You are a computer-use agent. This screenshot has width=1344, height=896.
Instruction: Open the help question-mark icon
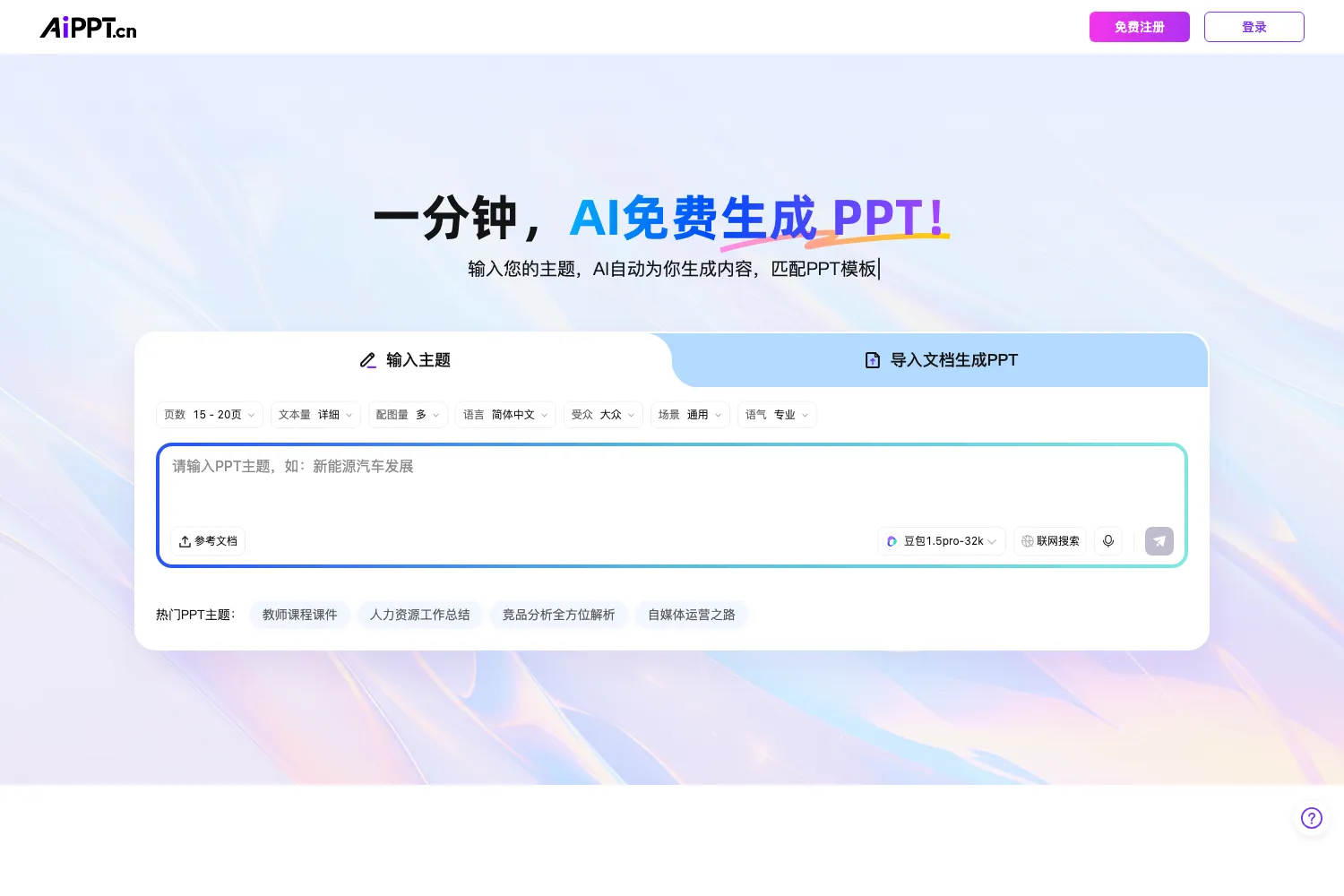pos(1312,817)
